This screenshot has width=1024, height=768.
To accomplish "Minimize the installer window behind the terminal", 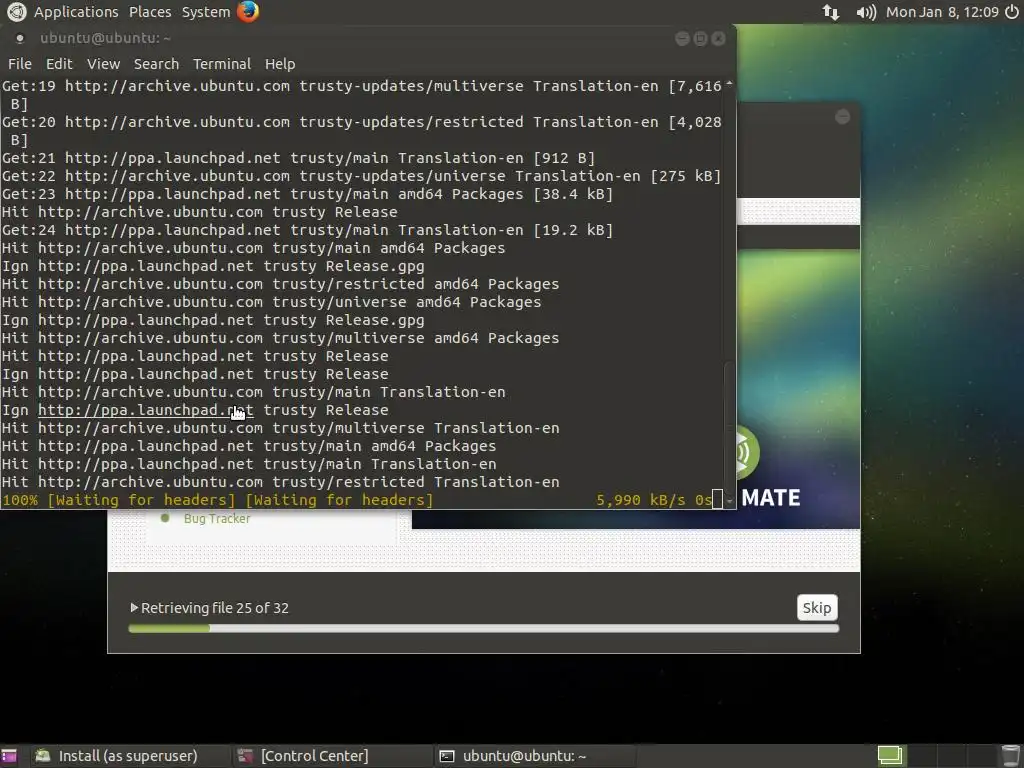I will click(842, 117).
